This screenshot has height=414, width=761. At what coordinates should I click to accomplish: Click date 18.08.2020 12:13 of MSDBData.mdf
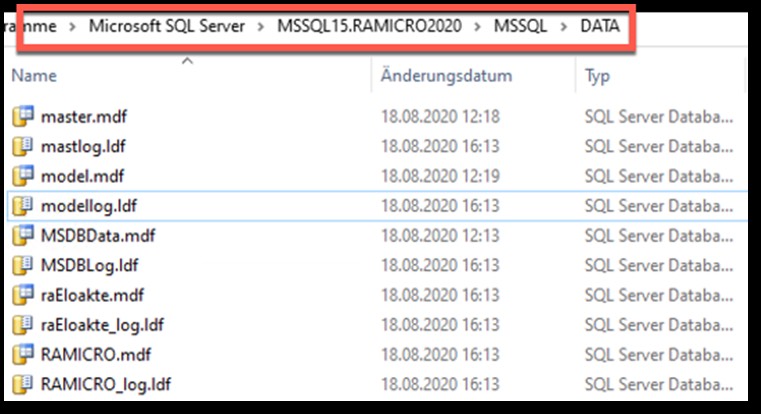click(x=440, y=235)
